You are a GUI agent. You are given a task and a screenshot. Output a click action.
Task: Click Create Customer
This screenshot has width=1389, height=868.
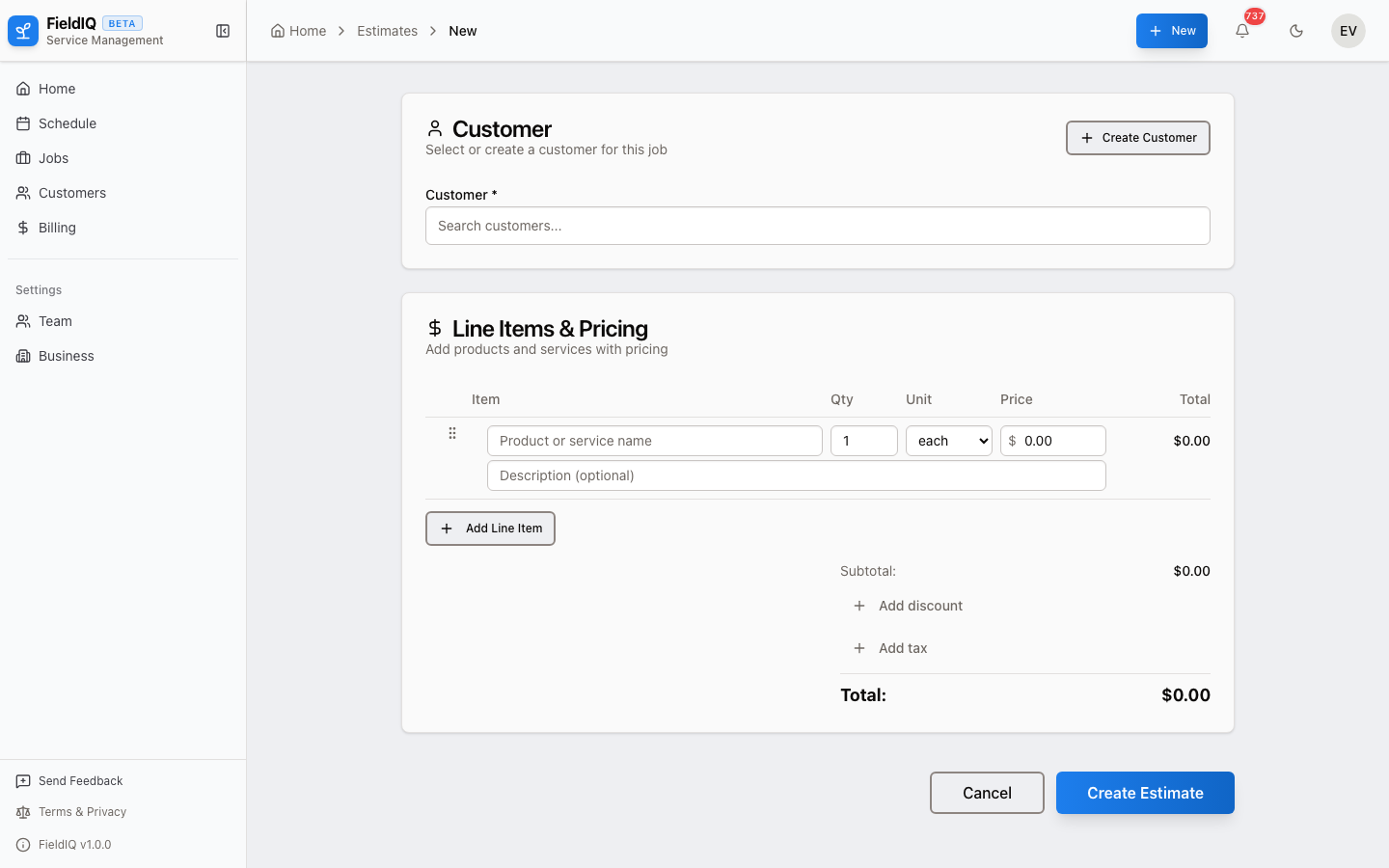pos(1137,138)
